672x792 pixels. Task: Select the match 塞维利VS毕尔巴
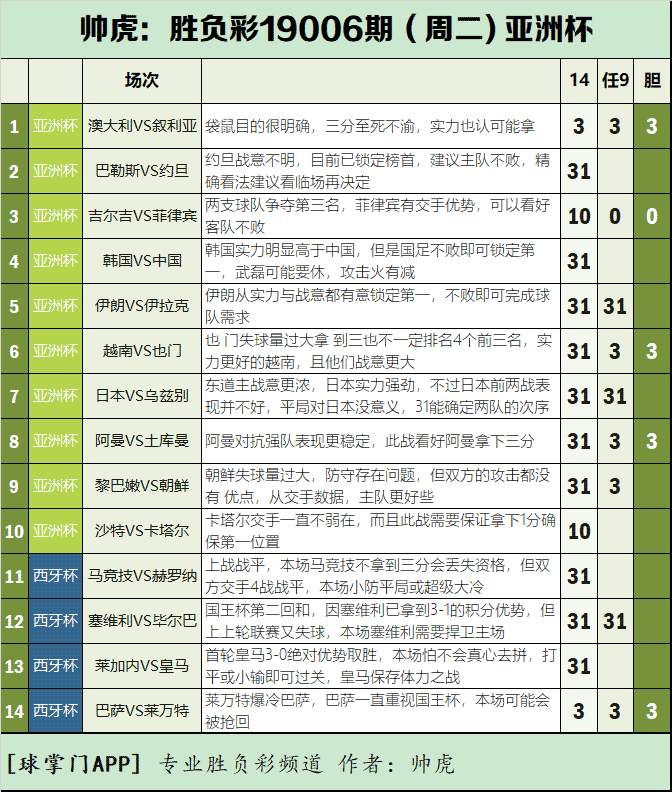[x=142, y=621]
